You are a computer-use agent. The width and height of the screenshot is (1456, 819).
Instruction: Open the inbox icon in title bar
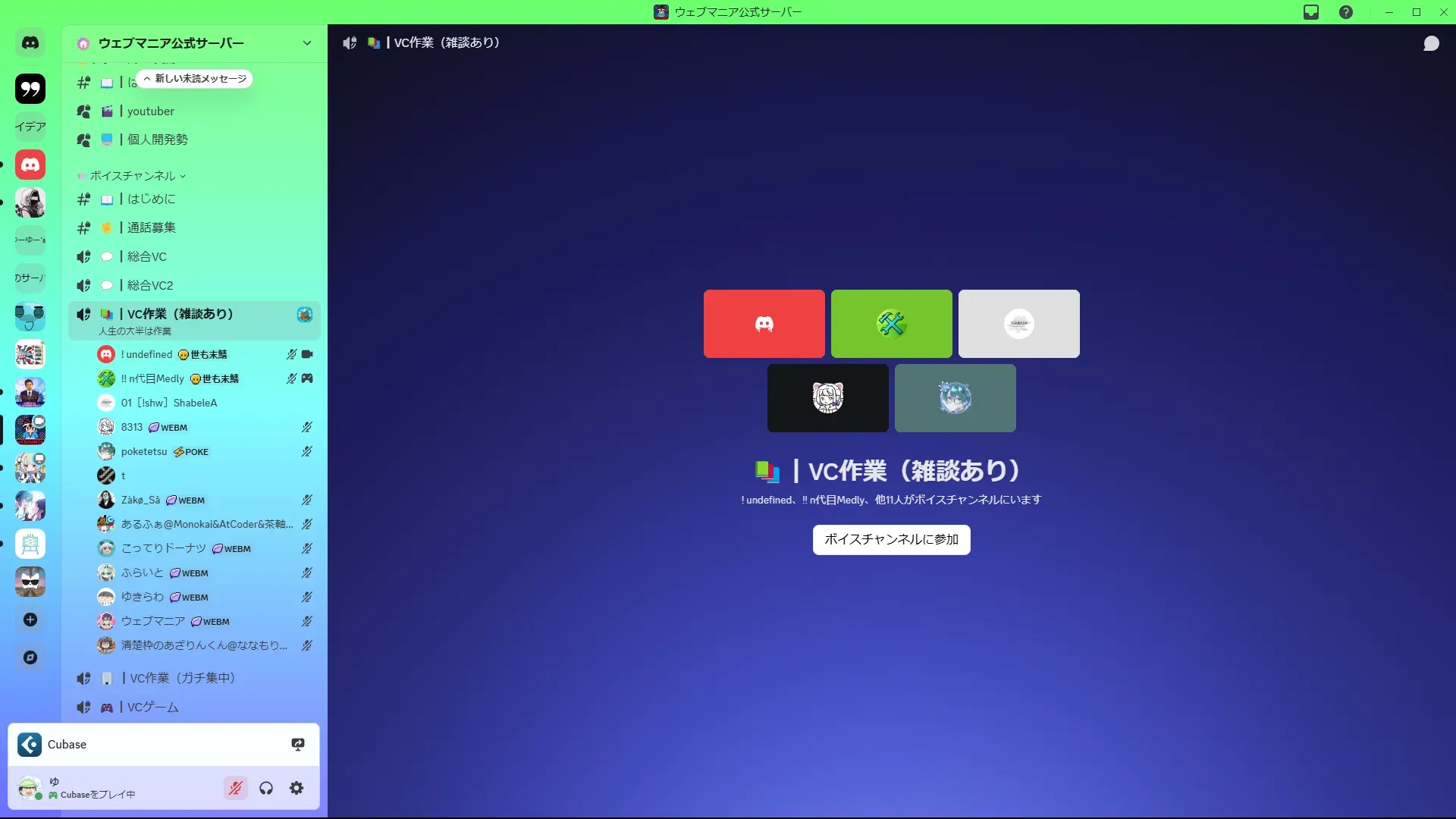click(x=1311, y=12)
